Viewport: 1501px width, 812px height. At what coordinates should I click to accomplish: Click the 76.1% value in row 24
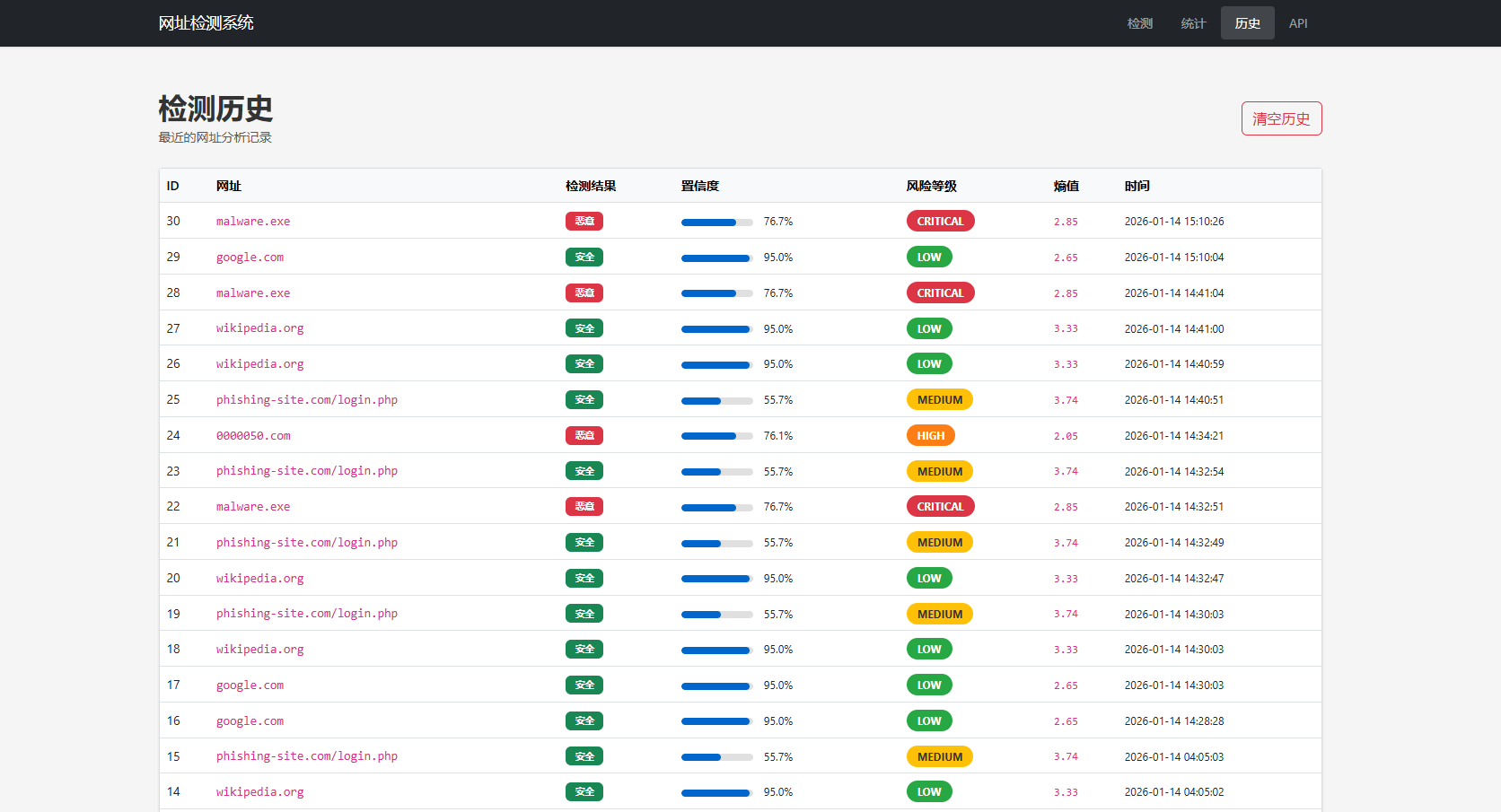[x=778, y=436]
